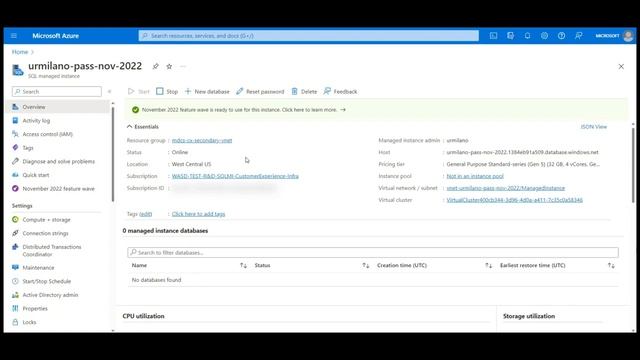The height and width of the screenshot is (360, 640).
Task: Open Diagnose and solve problems
Action: pyautogui.click(x=58, y=162)
